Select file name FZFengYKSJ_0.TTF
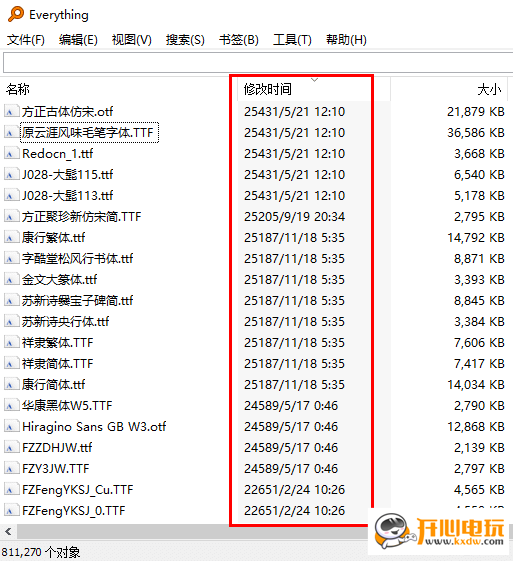 pyautogui.click(x=74, y=510)
